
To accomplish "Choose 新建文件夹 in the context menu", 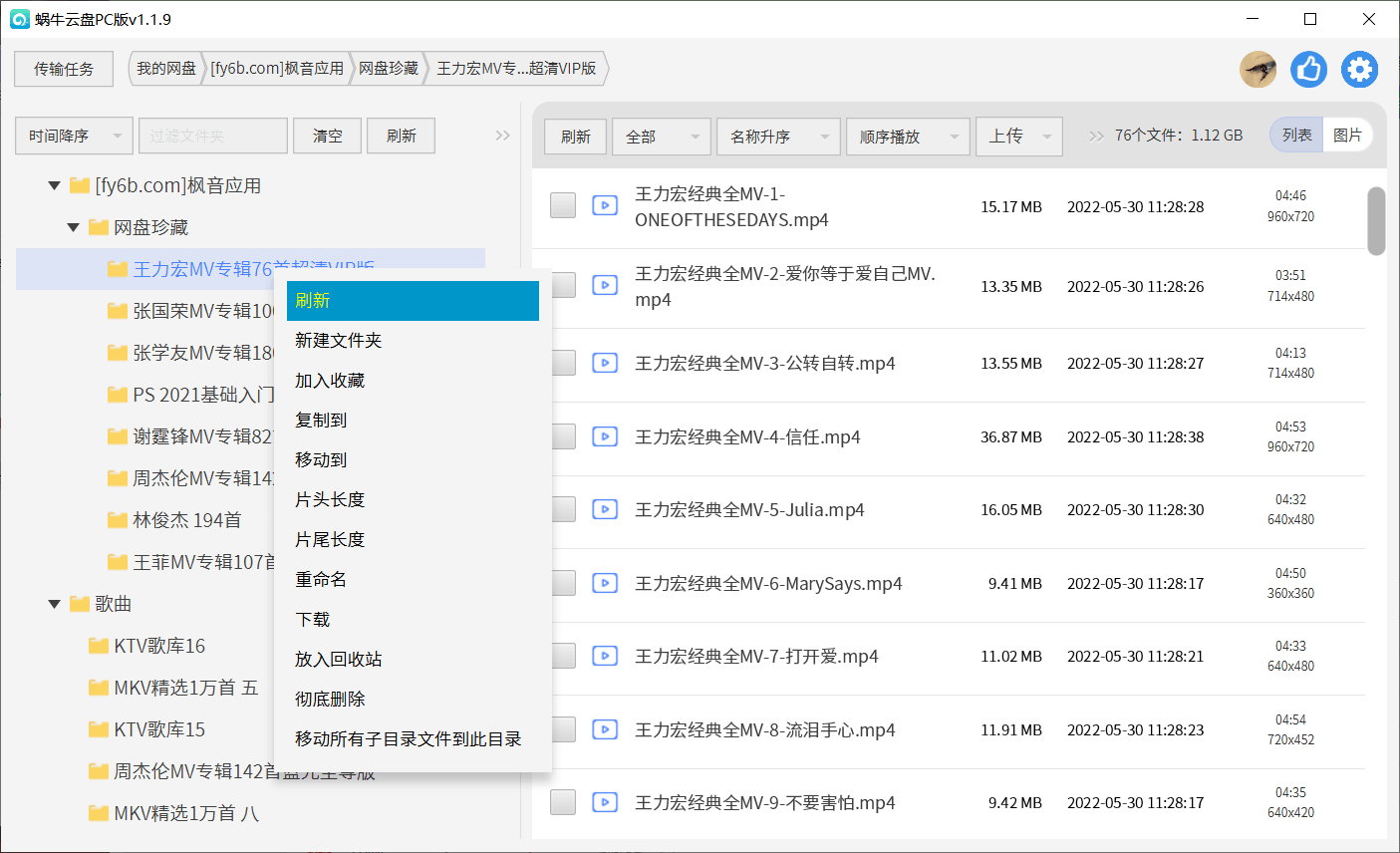I will [x=413, y=341].
